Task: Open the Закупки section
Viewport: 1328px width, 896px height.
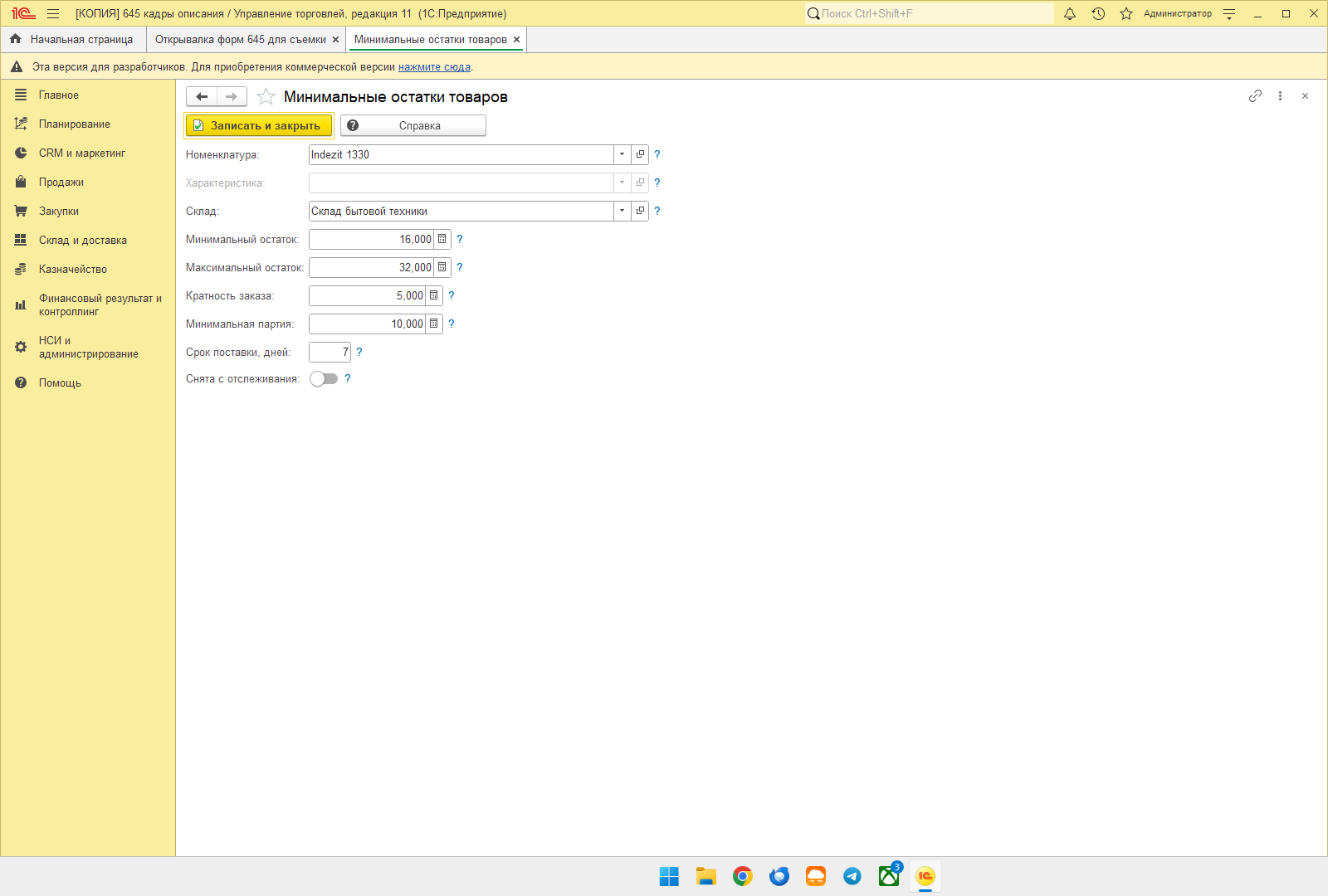Action: [x=59, y=211]
